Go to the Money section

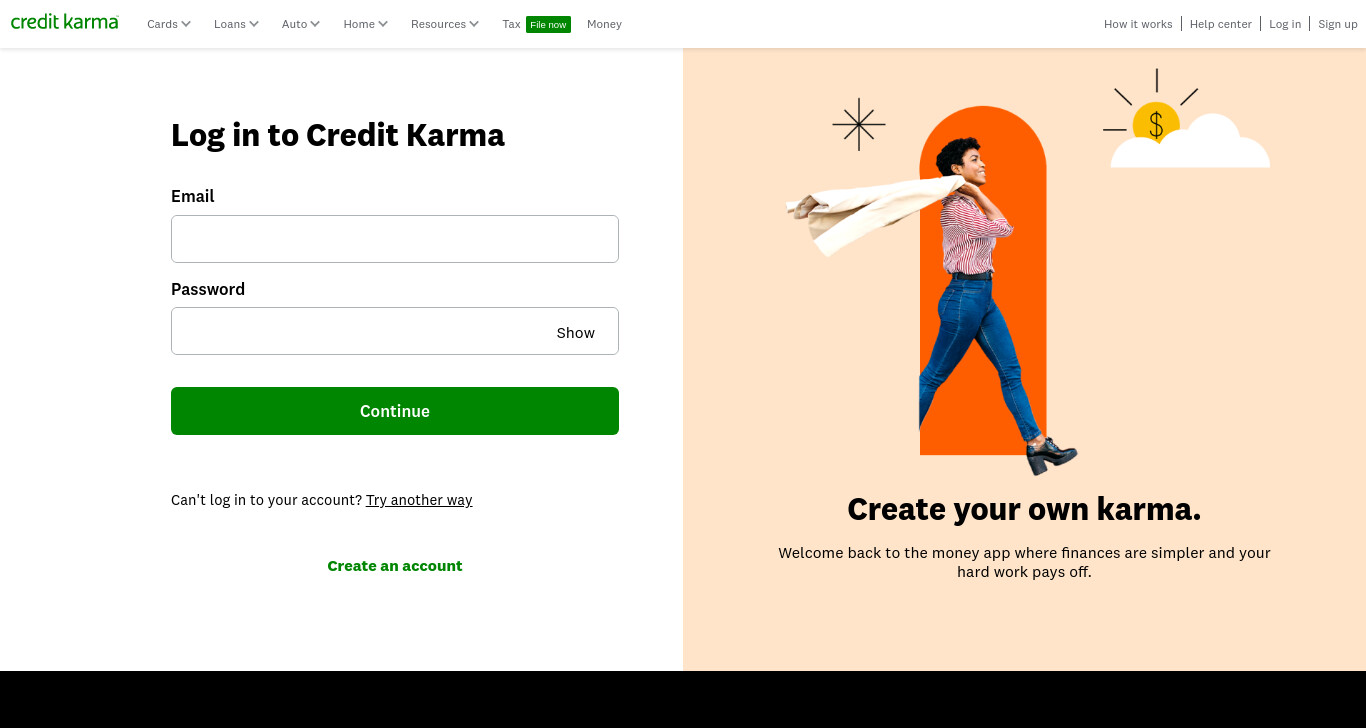(604, 24)
